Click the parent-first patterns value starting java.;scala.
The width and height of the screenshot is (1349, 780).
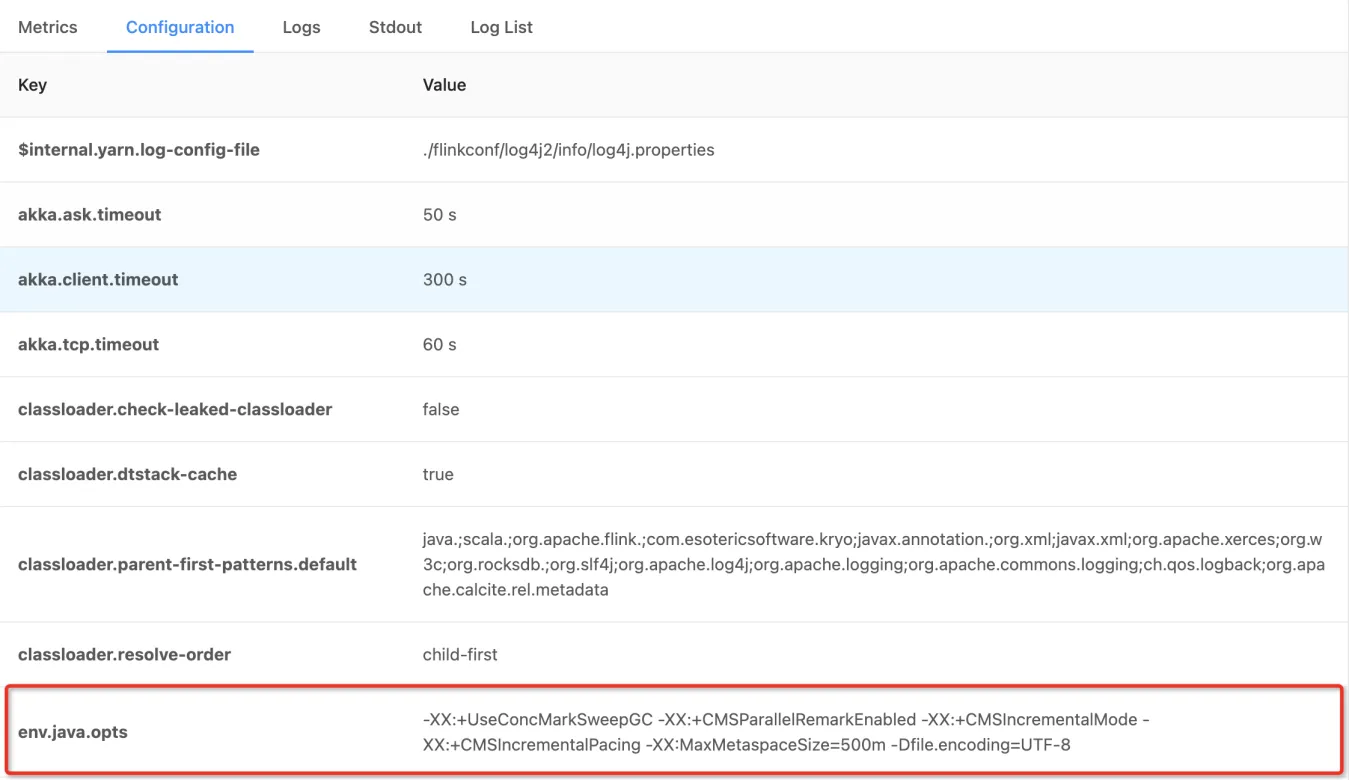pos(874,565)
